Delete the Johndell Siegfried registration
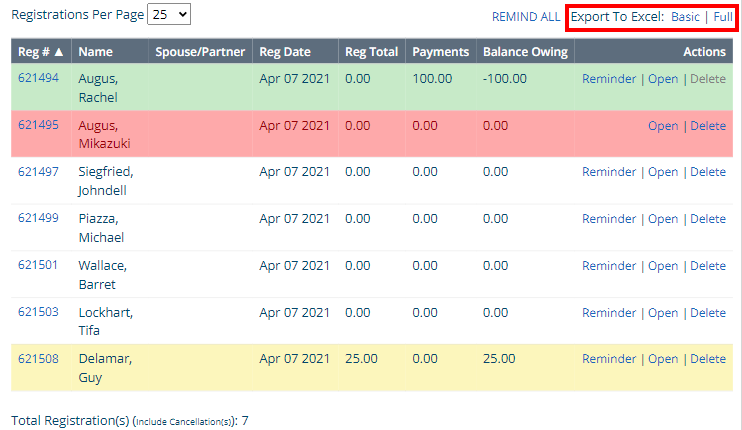The height and width of the screenshot is (430, 742). coord(708,172)
